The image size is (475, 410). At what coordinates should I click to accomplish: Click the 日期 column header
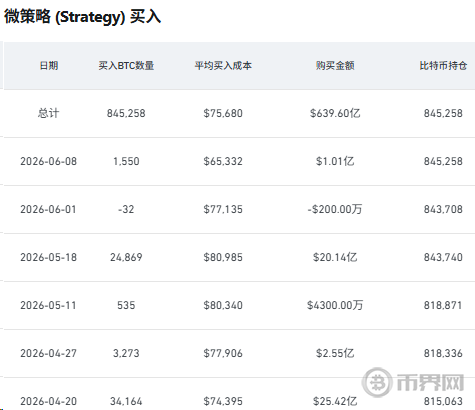pyautogui.click(x=49, y=65)
